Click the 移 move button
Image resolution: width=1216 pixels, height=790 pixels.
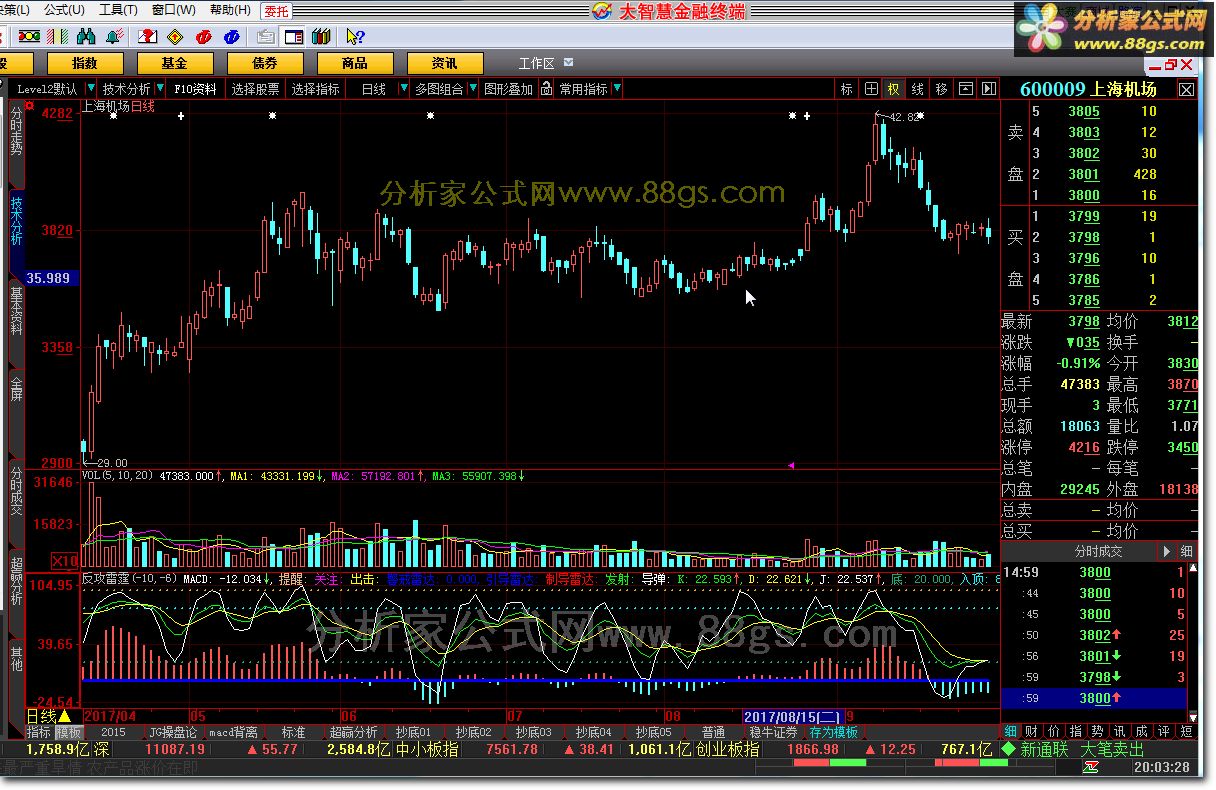(941, 89)
